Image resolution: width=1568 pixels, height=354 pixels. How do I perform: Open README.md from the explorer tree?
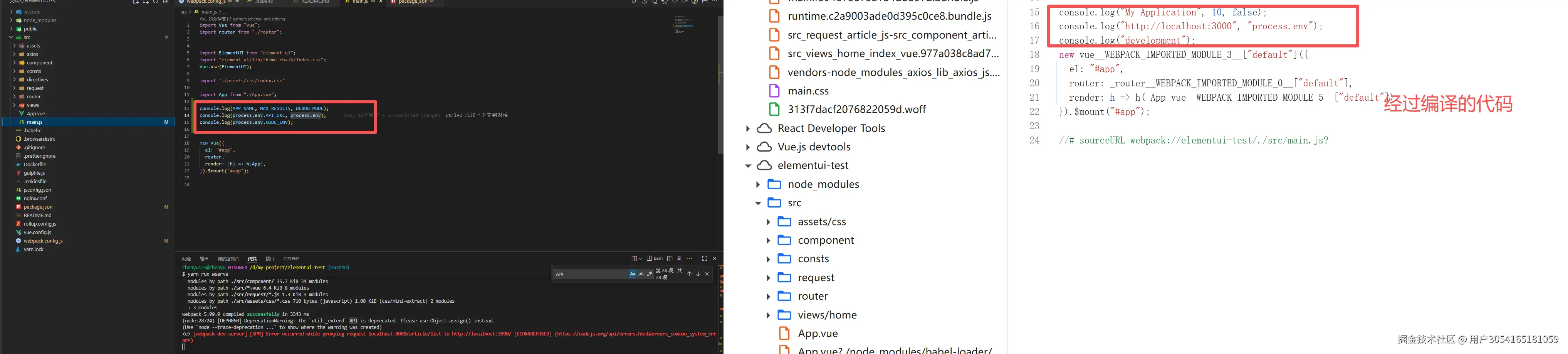(x=37, y=216)
